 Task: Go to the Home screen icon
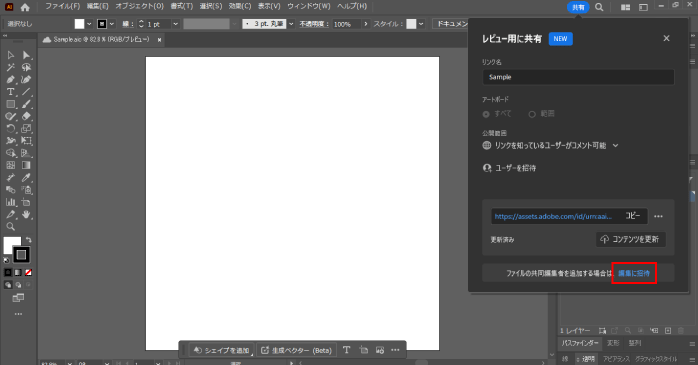pyautogui.click(x=25, y=7)
